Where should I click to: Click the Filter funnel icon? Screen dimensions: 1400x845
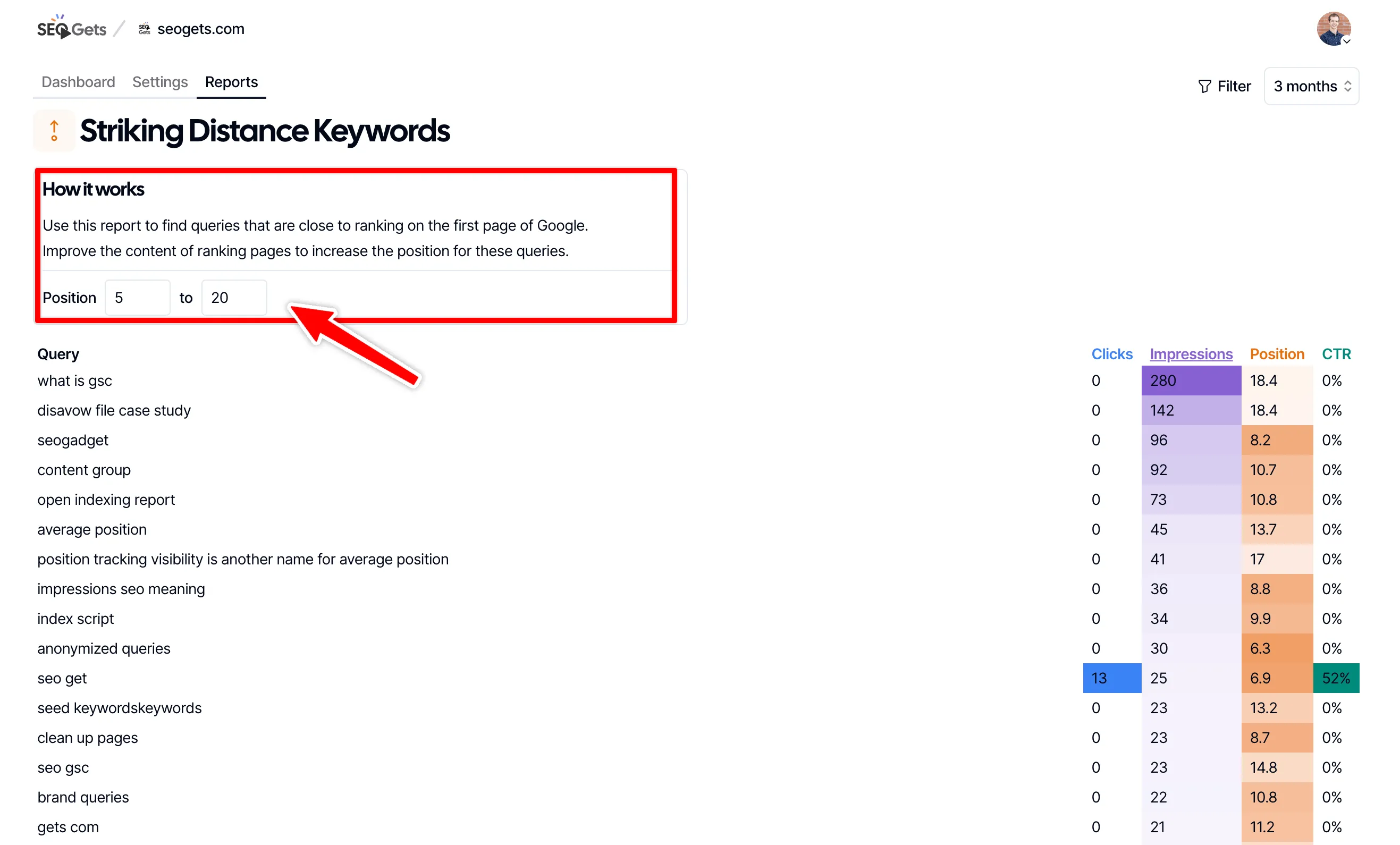[x=1204, y=87]
